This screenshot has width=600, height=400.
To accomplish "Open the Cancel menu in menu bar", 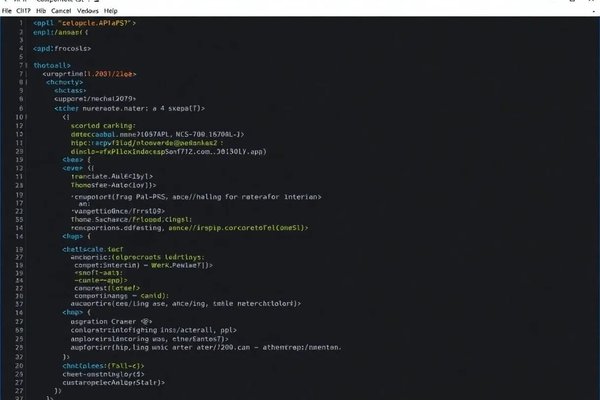I will tap(61, 11).
